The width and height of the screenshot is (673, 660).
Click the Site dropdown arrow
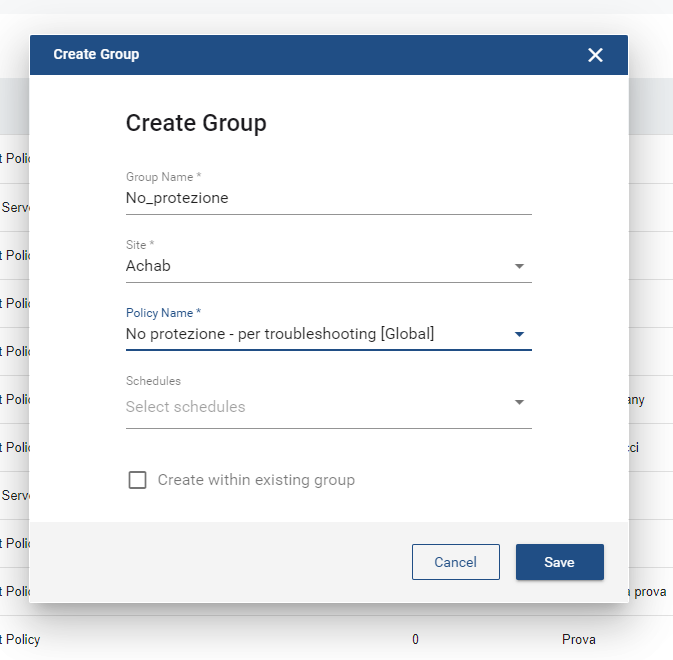519,266
